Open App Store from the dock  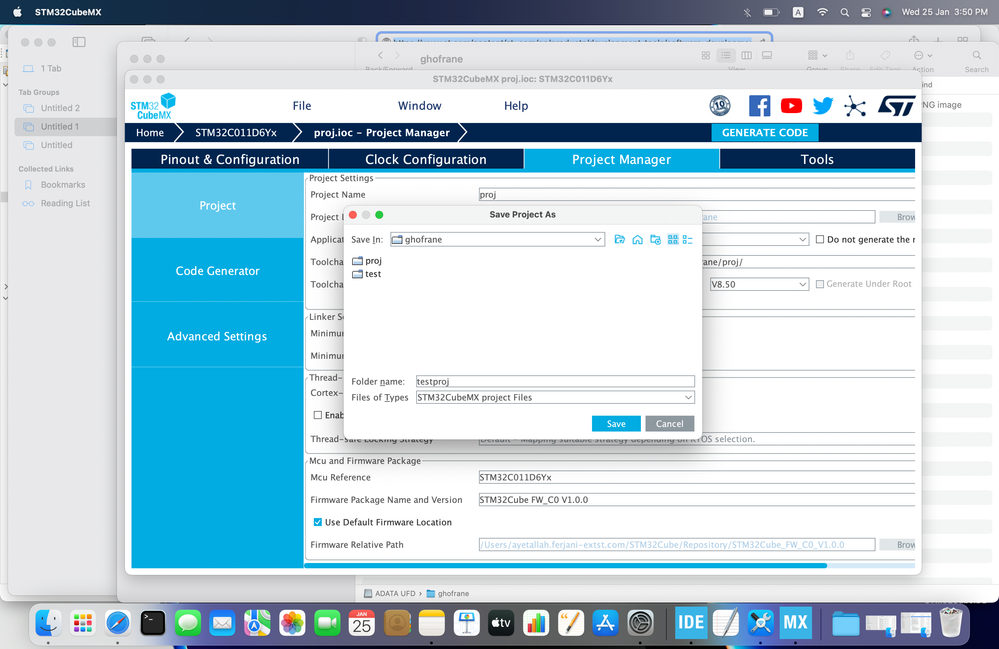[x=605, y=623]
